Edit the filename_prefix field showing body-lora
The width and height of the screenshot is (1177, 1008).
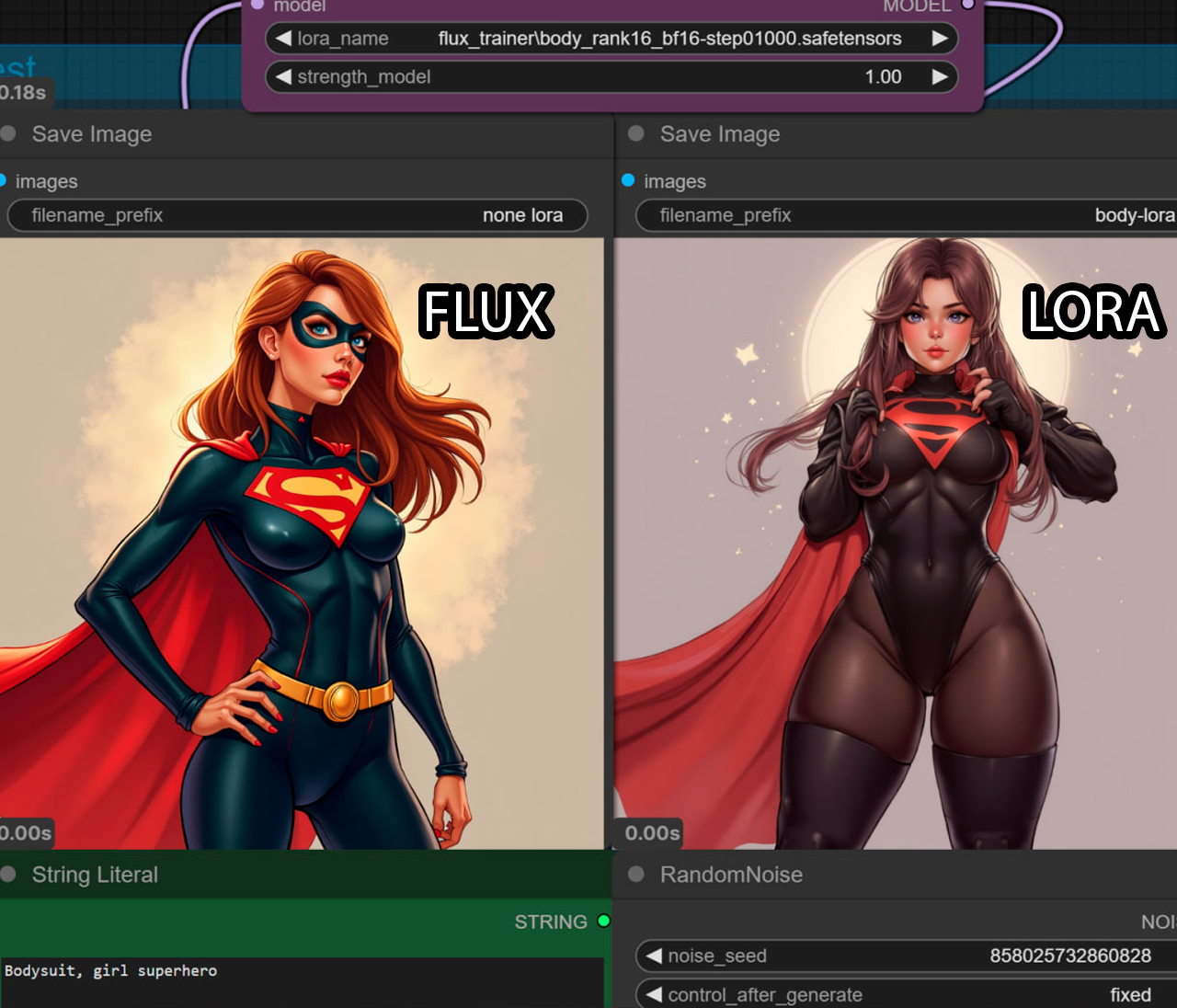pos(906,215)
